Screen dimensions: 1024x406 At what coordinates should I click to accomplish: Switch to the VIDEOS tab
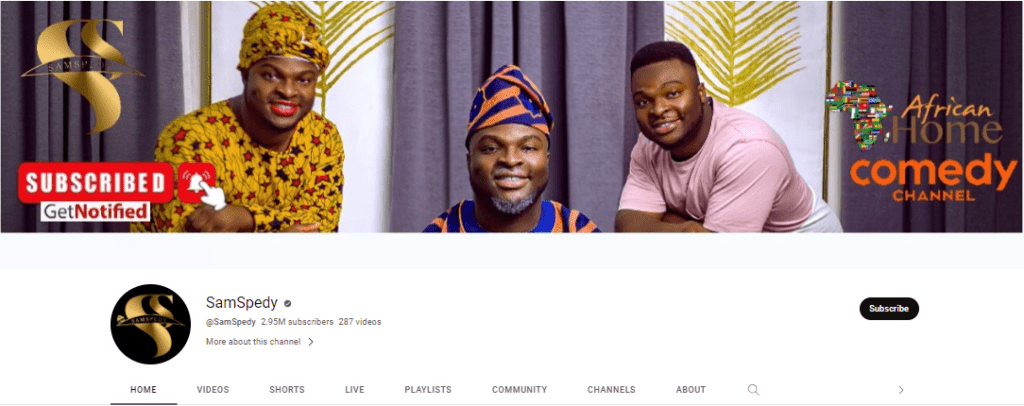click(x=213, y=390)
